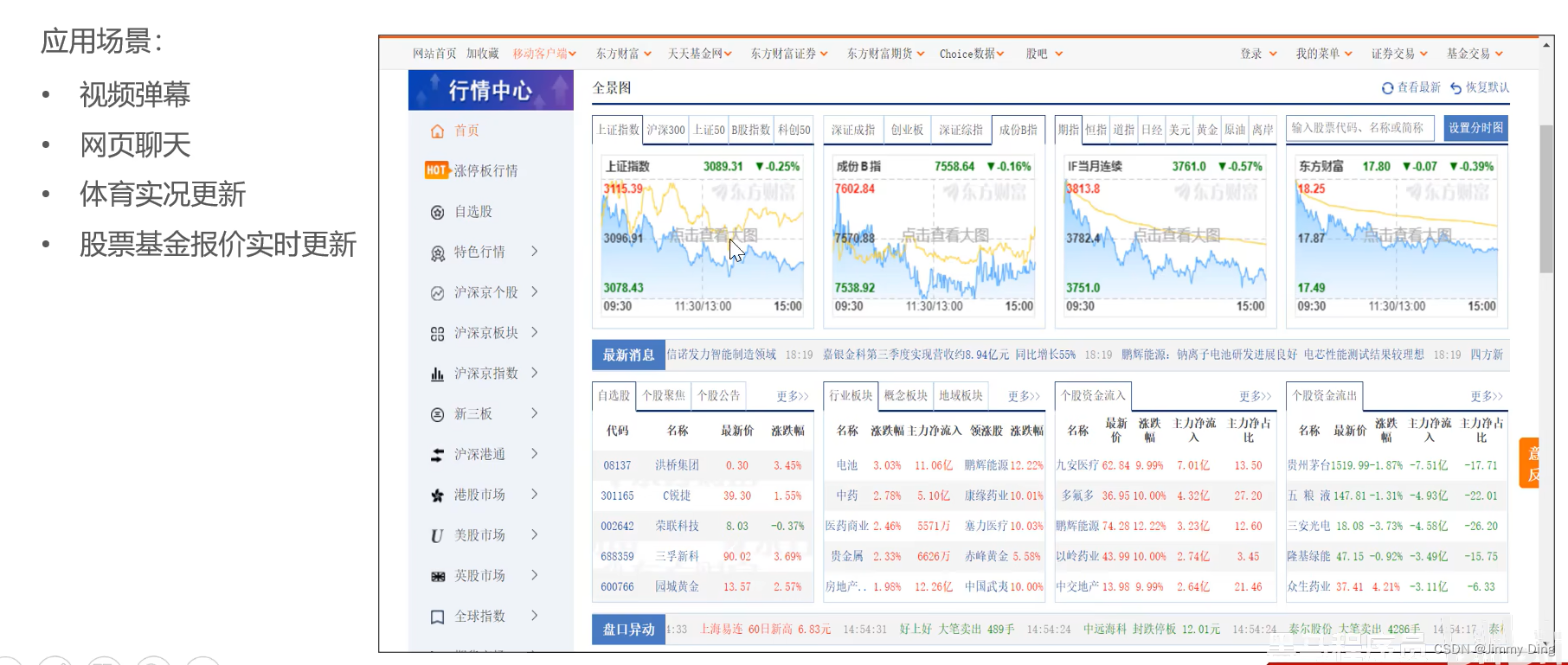1568x665 pixels.
Task: Switch to the 沪深300 tab
Action: [665, 130]
